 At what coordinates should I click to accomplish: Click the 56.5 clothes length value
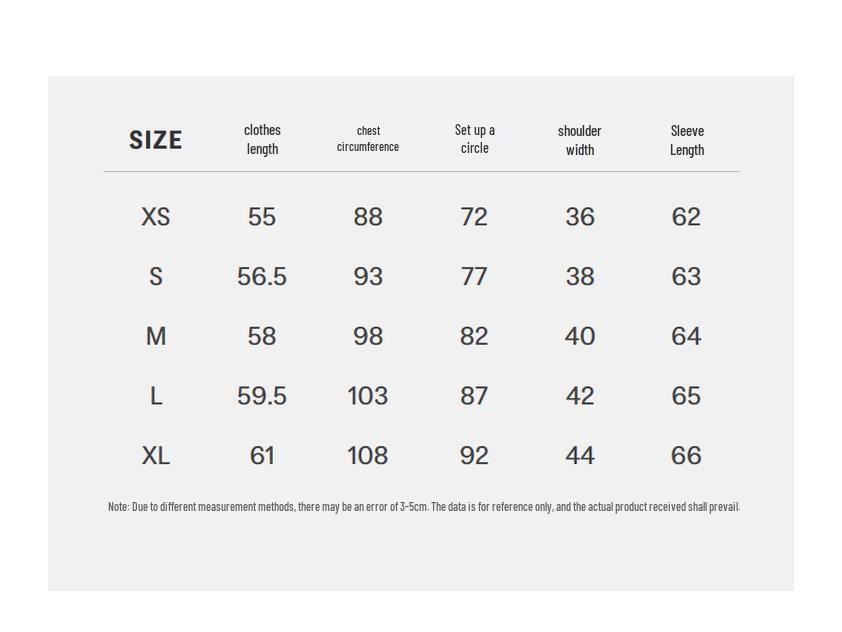(x=262, y=277)
